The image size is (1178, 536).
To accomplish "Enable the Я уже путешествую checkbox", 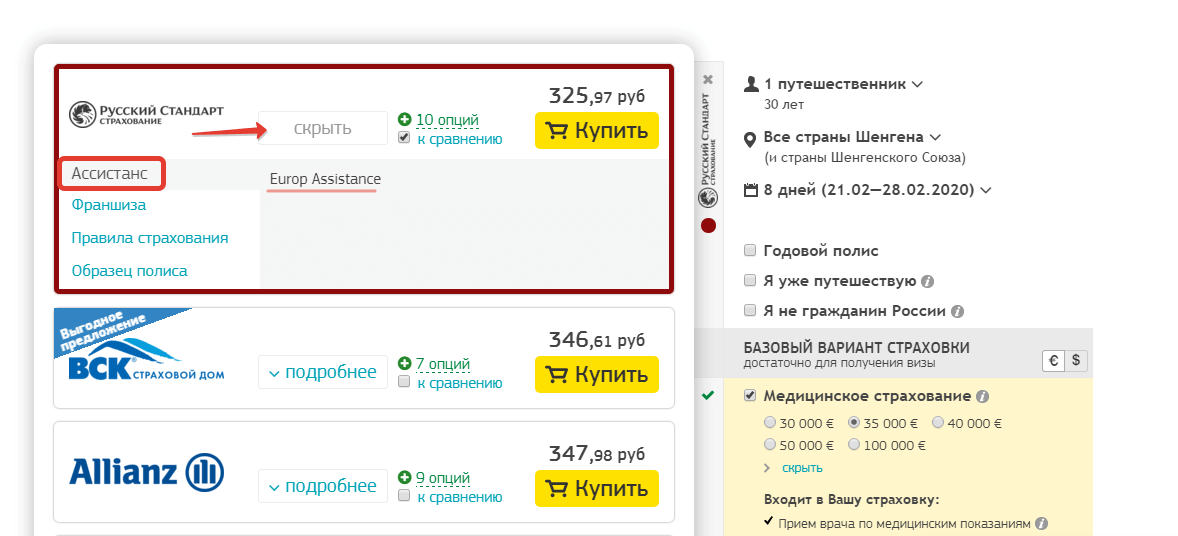I will 750,281.
